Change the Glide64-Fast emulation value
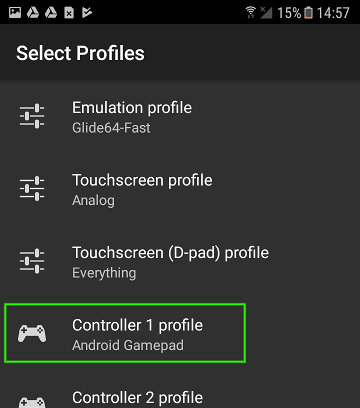Image resolution: width=360 pixels, height=408 pixels. click(111, 128)
